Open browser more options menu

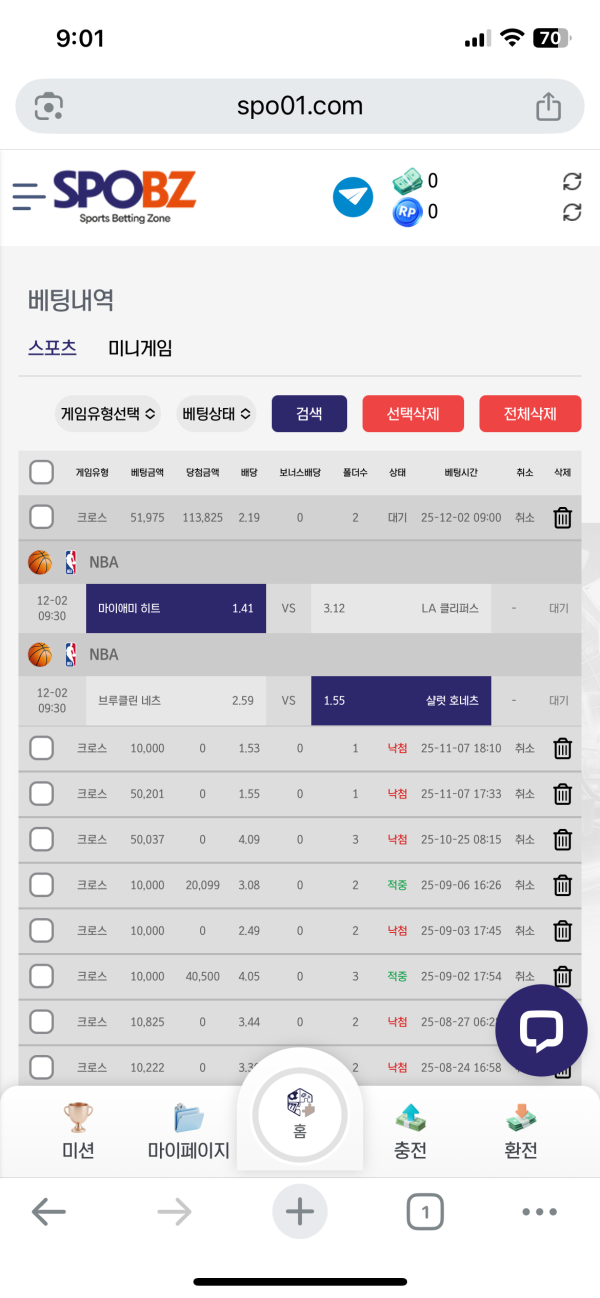[539, 1212]
